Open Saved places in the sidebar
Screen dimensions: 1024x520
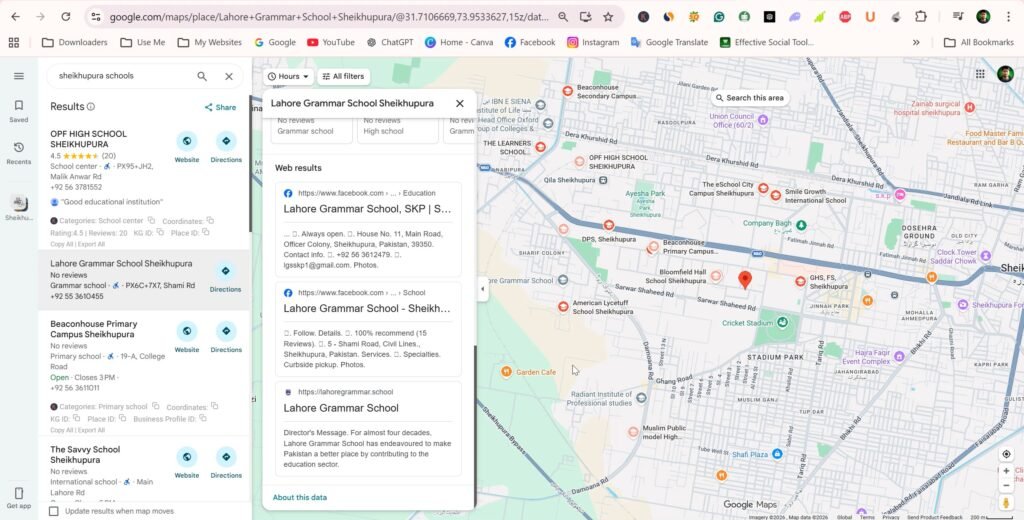[x=19, y=110]
